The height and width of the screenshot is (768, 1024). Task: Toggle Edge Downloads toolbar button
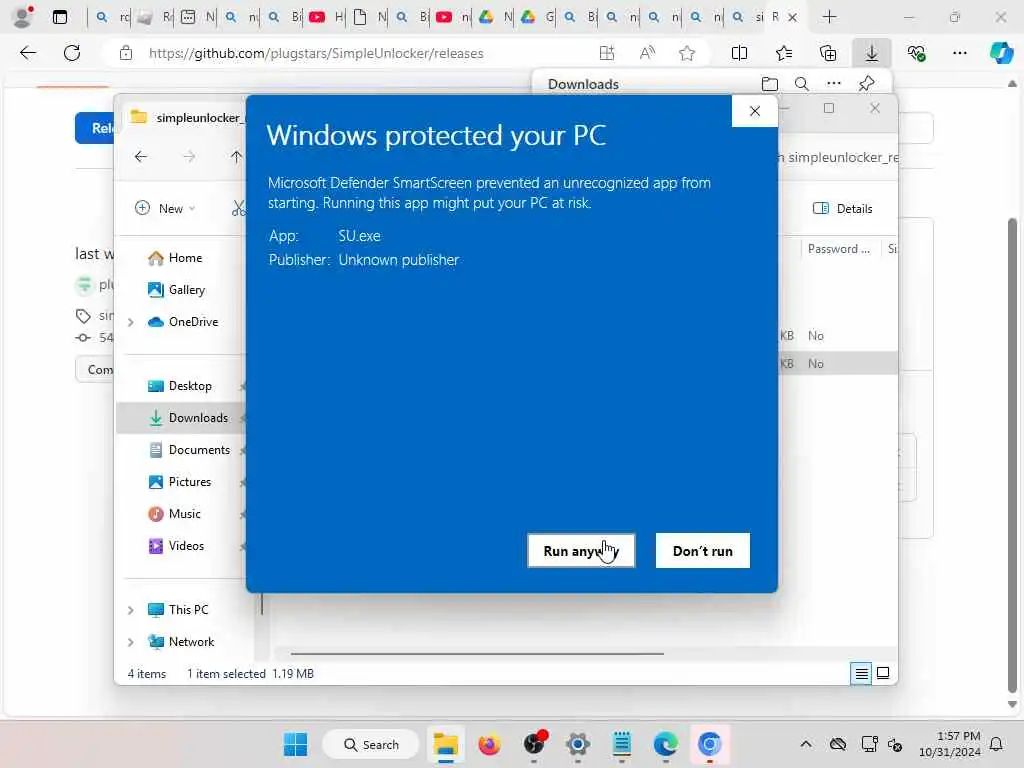coord(871,53)
